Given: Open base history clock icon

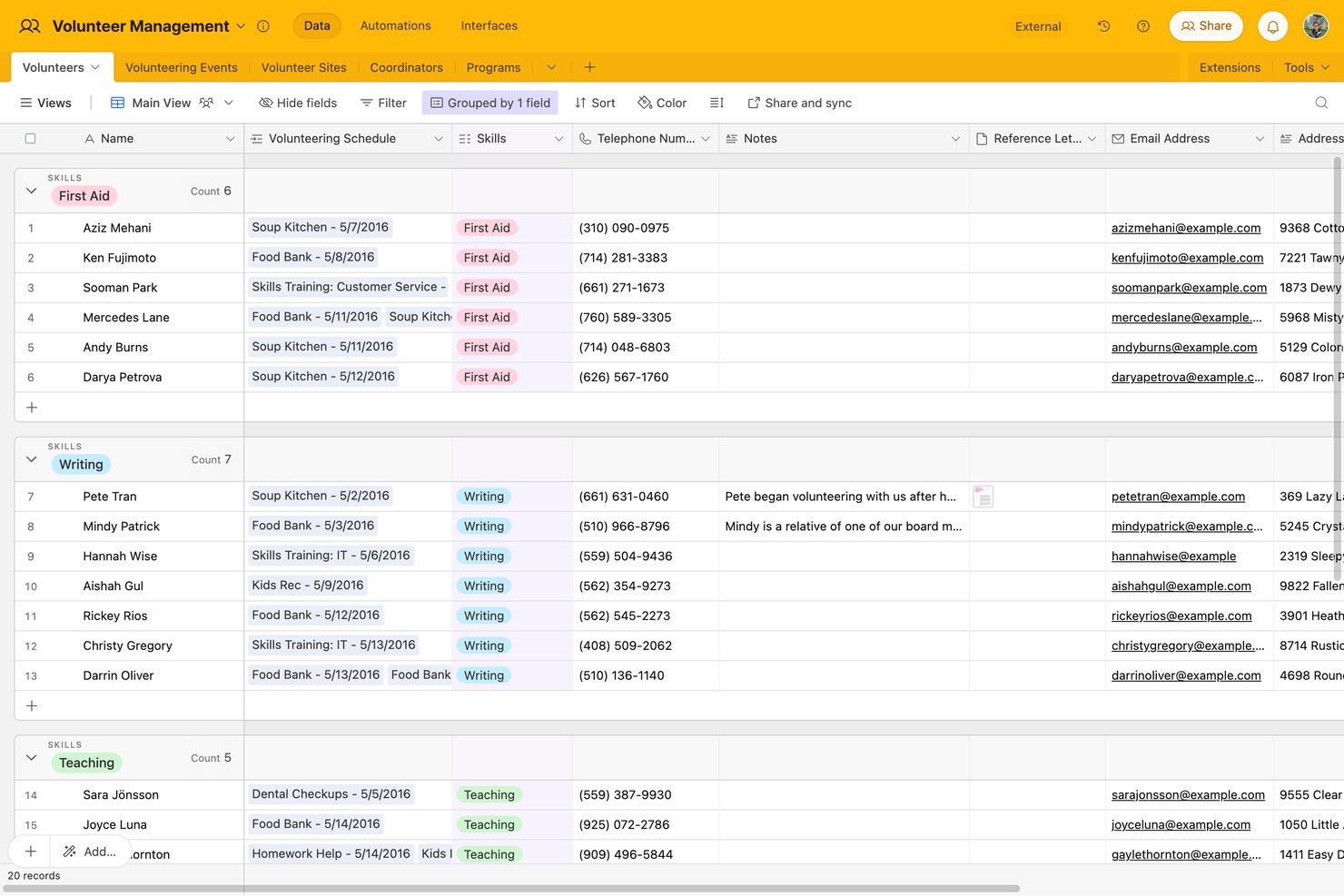Looking at the screenshot, I should (x=1103, y=26).
